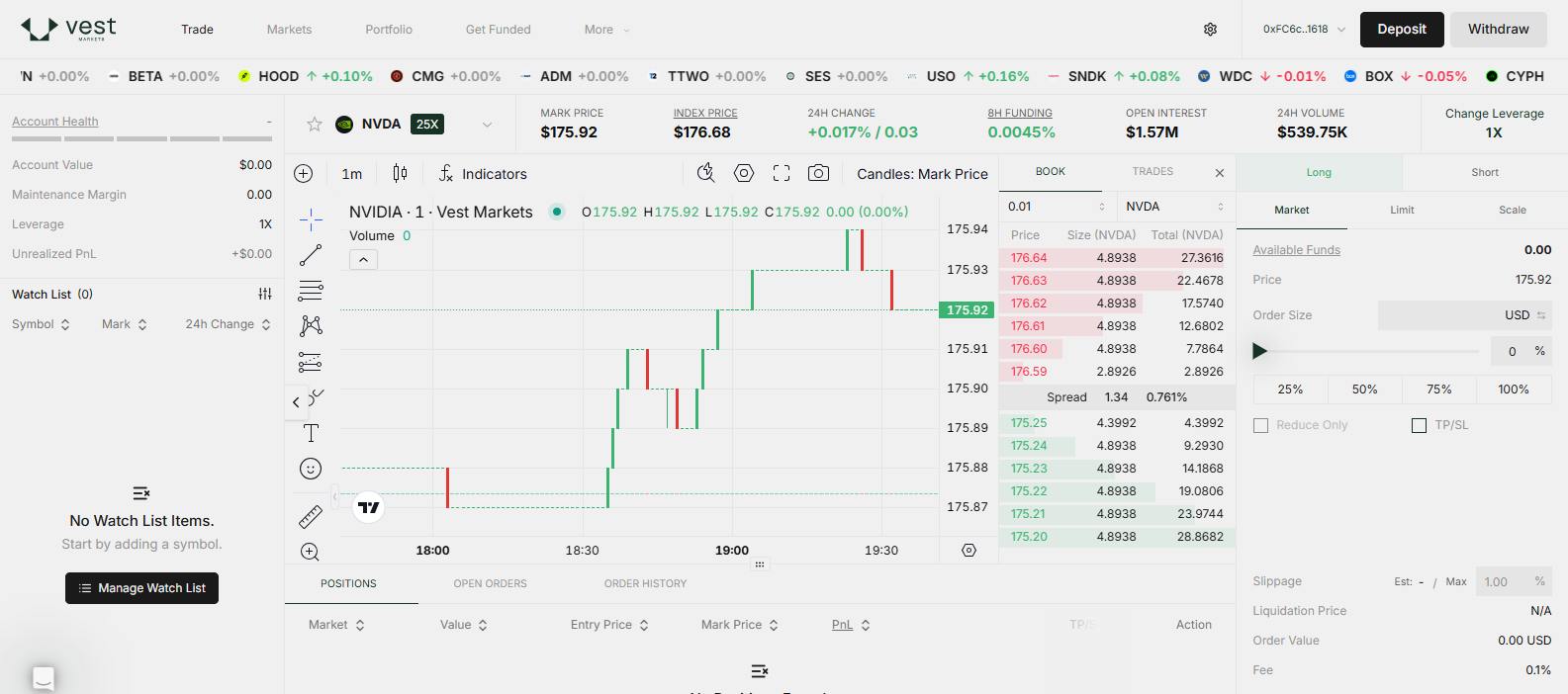Click Change Leverage 1X

[1494, 124]
